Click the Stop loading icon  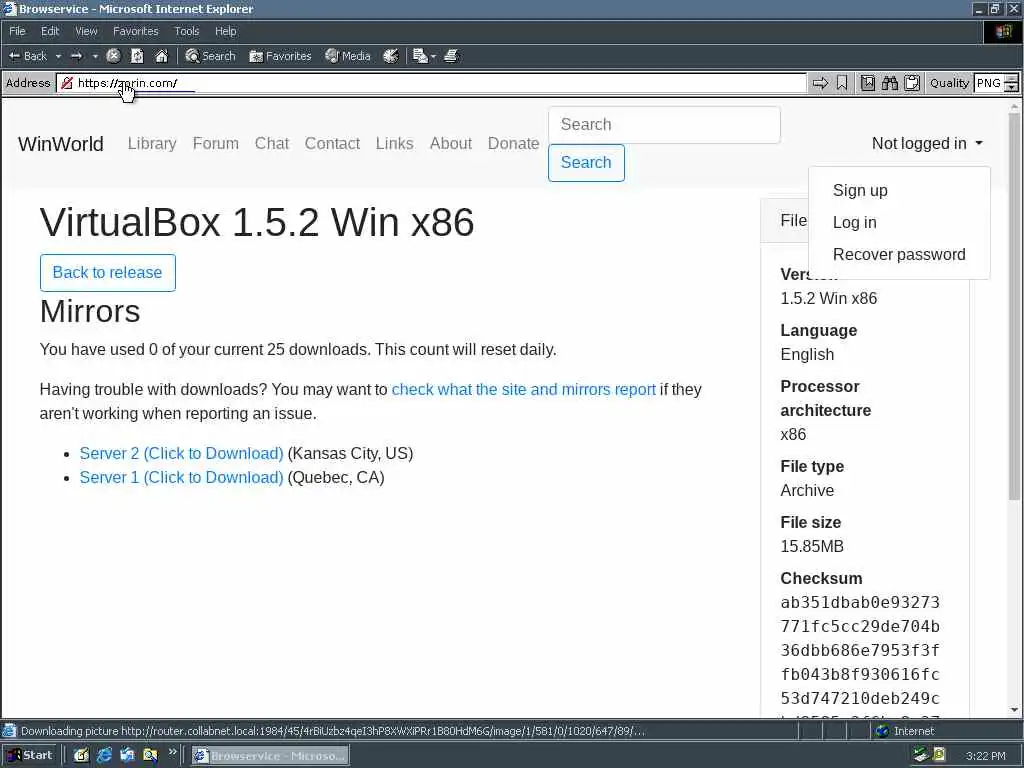click(x=114, y=56)
